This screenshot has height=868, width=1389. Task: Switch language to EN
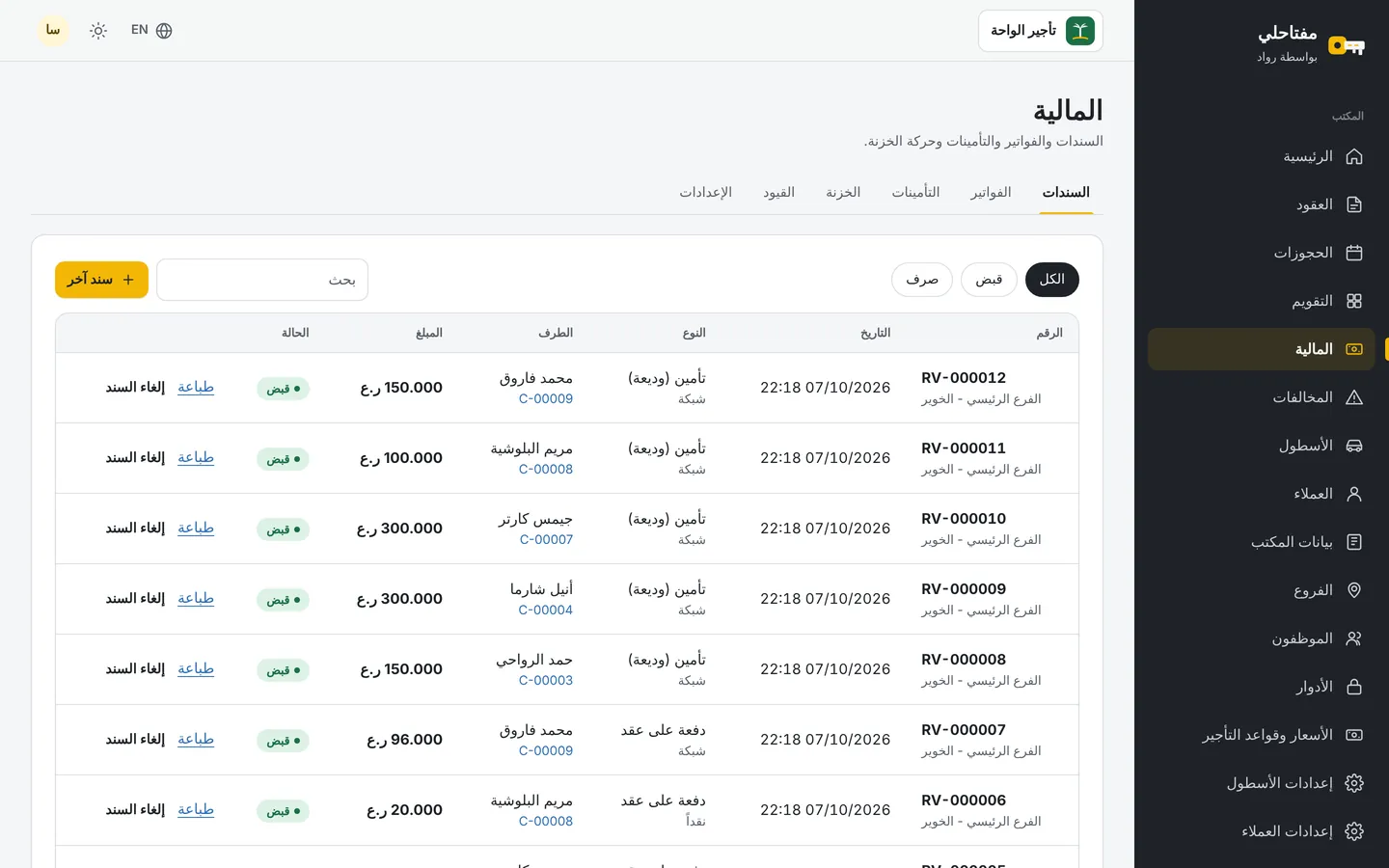click(151, 31)
